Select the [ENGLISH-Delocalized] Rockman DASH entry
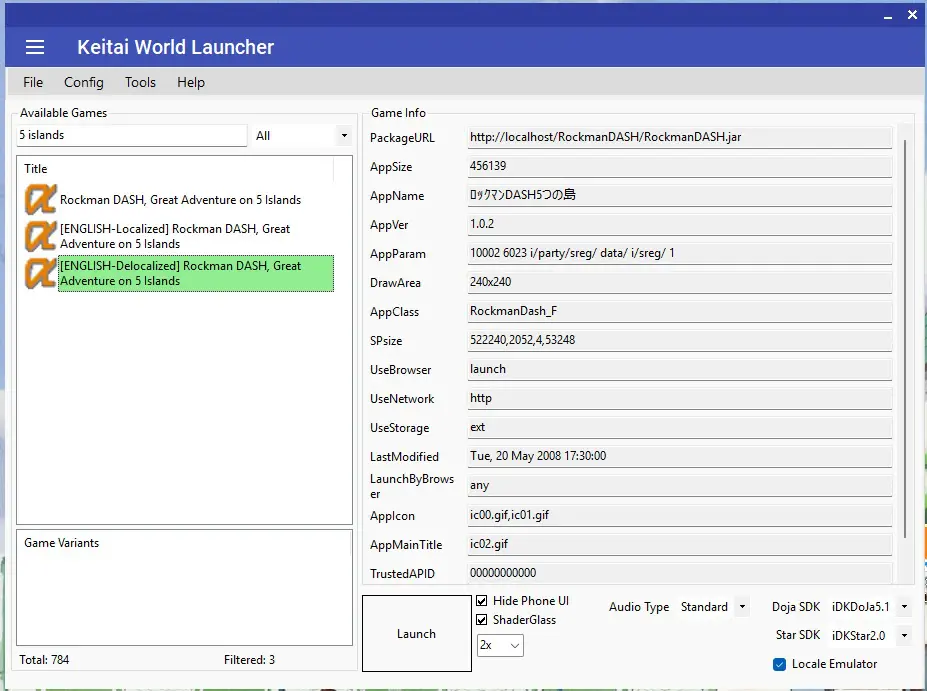Image resolution: width=927 pixels, height=691 pixels. click(x=196, y=273)
